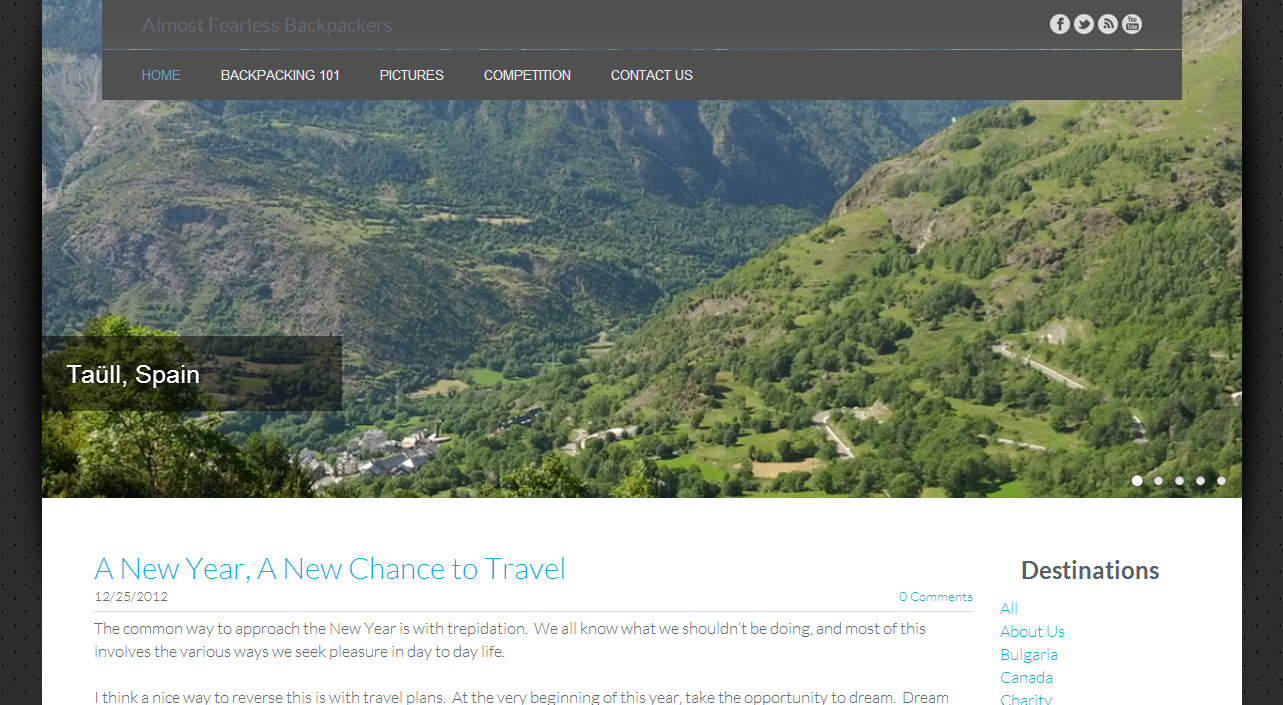Select the Canada destination link
This screenshot has height=705, width=1283.
(x=1026, y=678)
